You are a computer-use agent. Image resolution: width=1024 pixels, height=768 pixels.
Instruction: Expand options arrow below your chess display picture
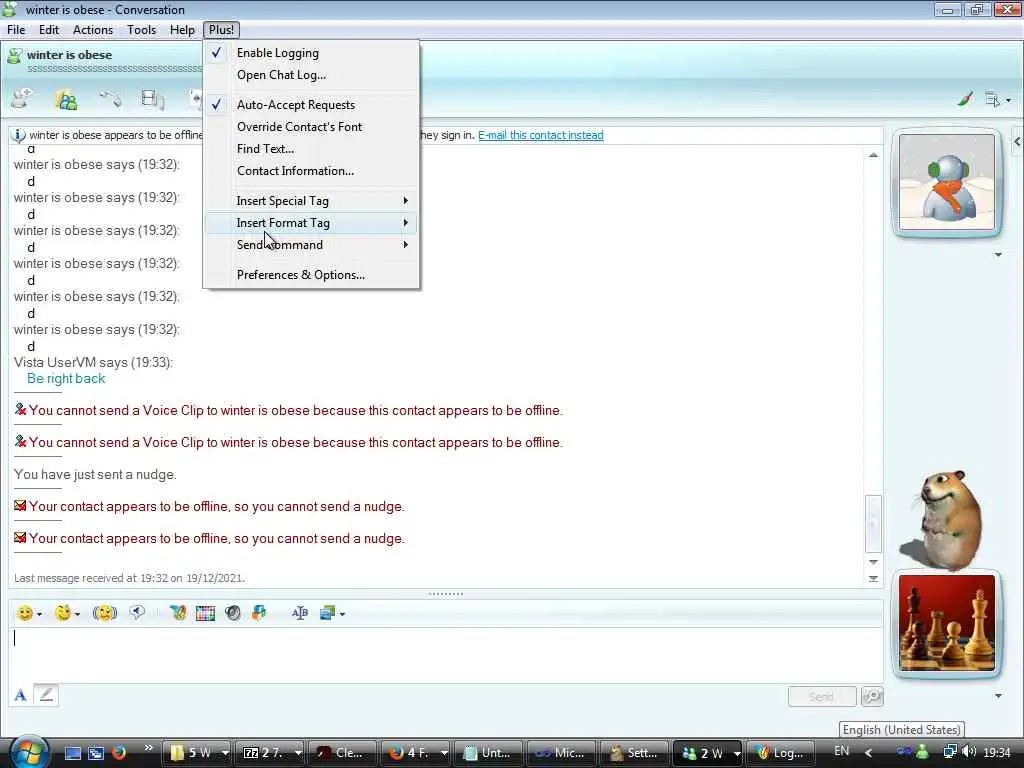coord(998,696)
